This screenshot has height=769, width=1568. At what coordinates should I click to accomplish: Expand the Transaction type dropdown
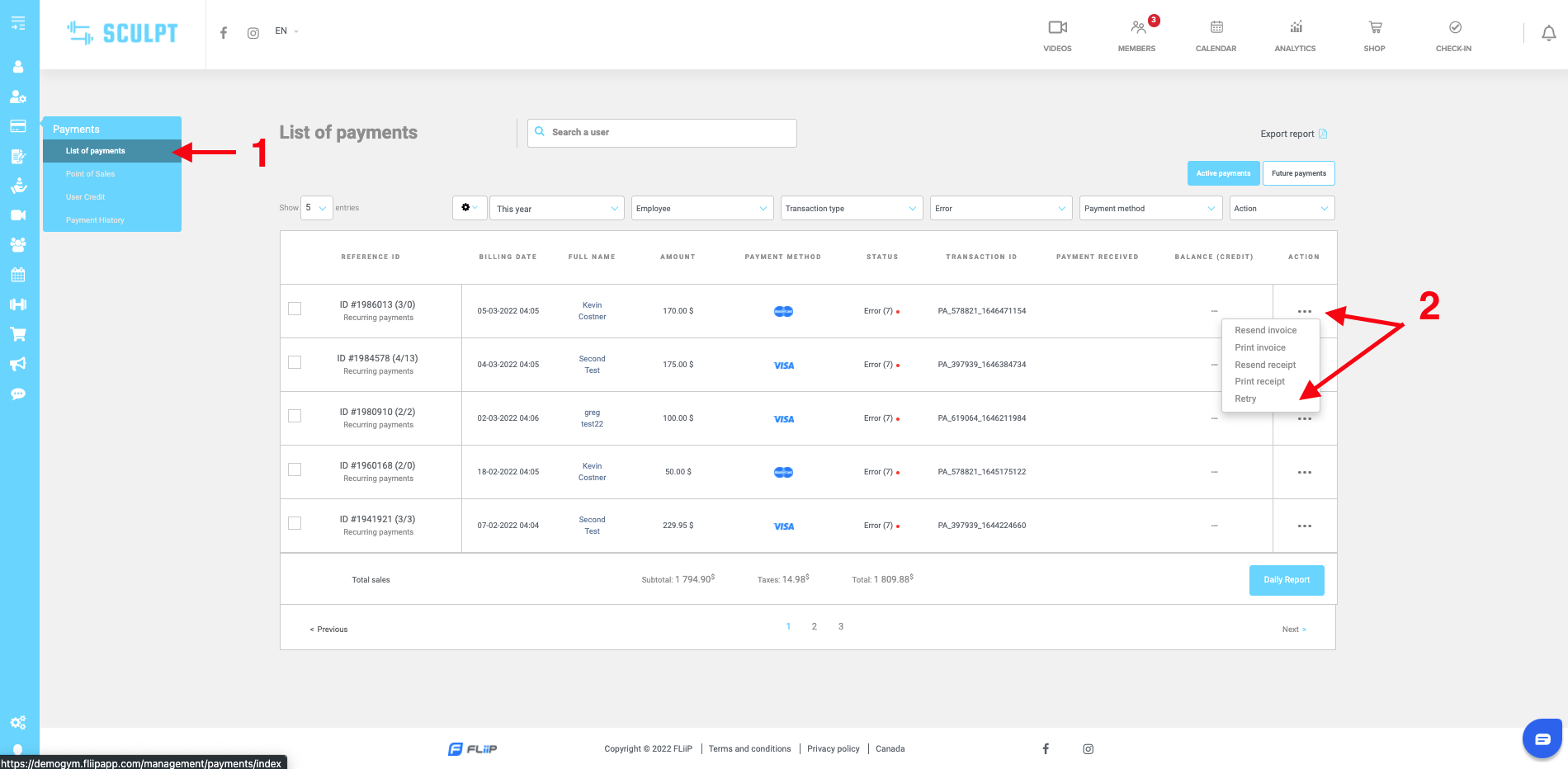point(851,209)
